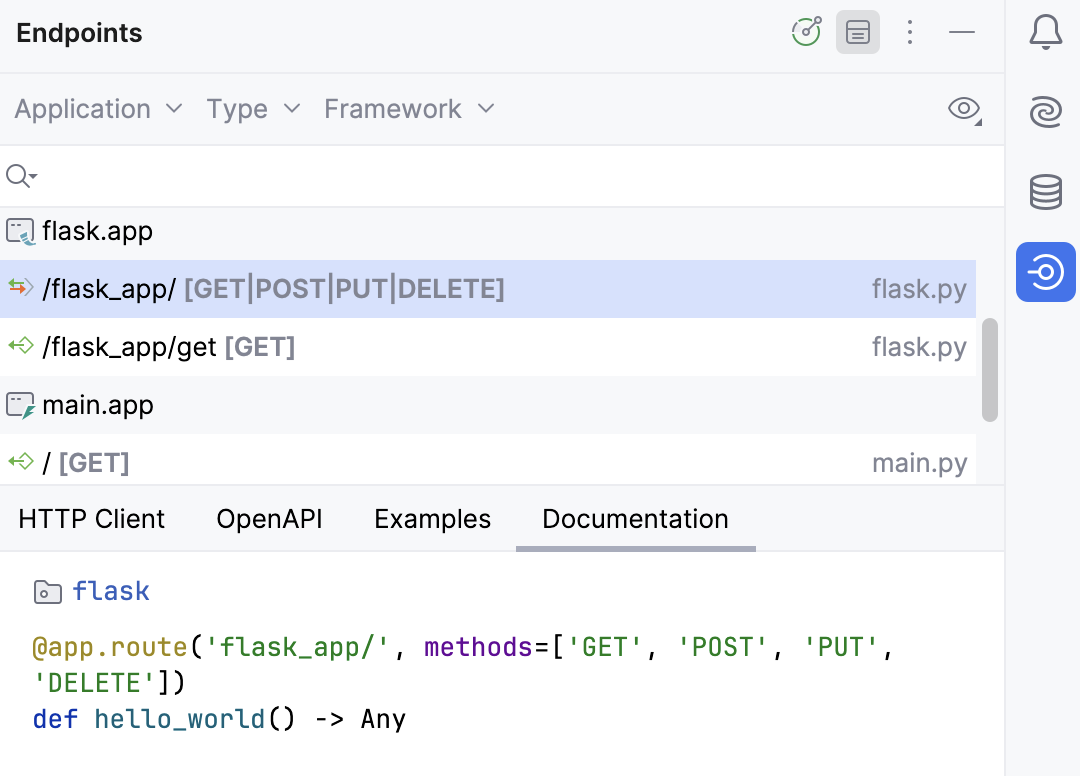The image size is (1080, 776).
Task: Click the Notifications bell icon
Action: 1045,32
